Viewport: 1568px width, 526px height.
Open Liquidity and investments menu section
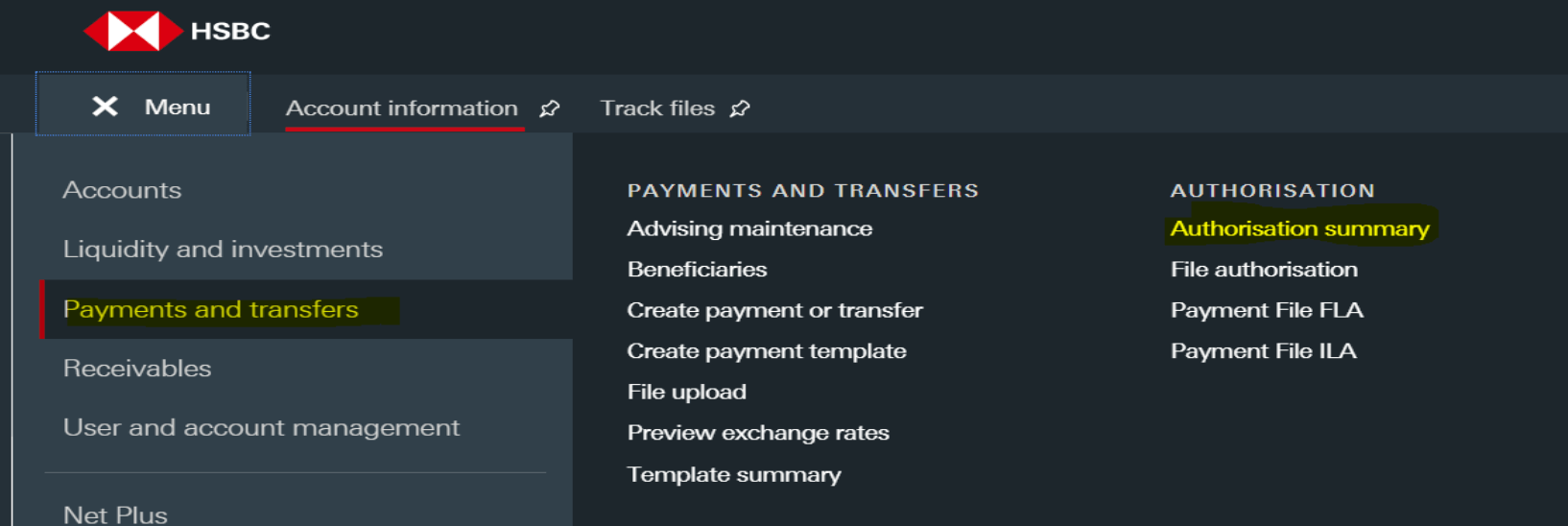pyautogui.click(x=223, y=250)
